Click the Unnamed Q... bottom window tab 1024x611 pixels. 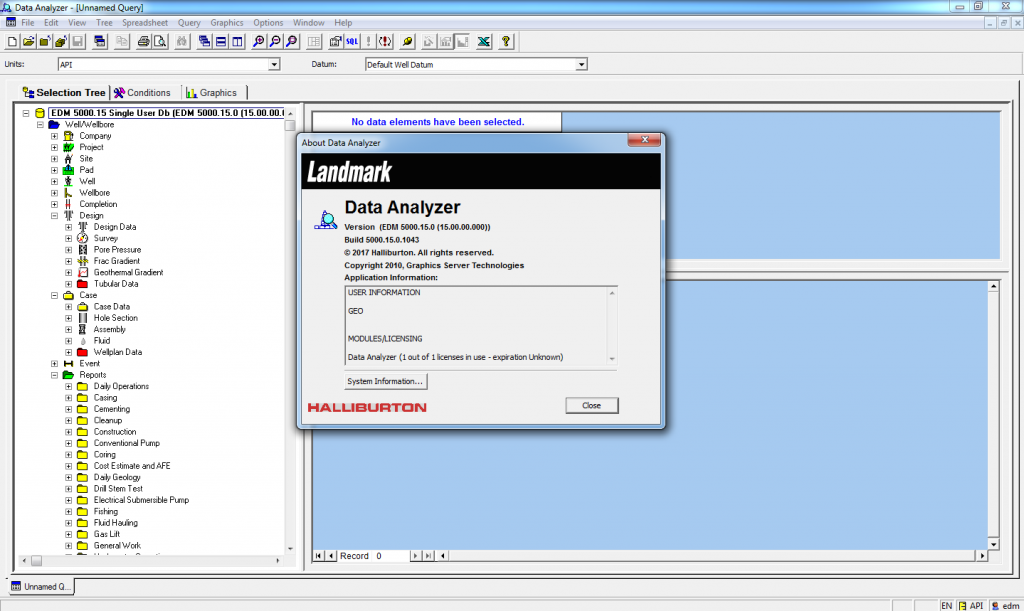click(41, 586)
